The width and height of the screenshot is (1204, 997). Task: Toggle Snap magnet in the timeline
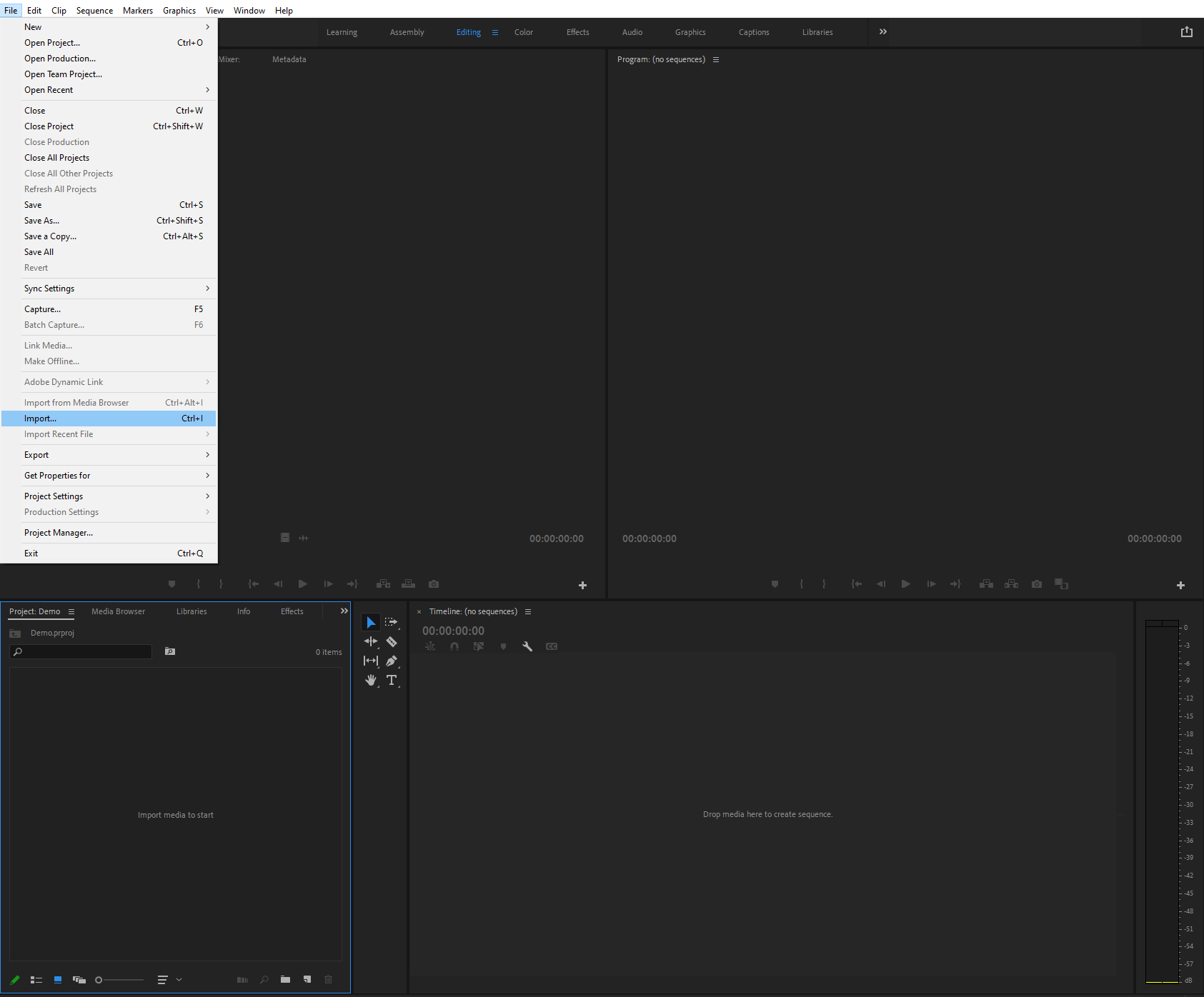point(454,646)
